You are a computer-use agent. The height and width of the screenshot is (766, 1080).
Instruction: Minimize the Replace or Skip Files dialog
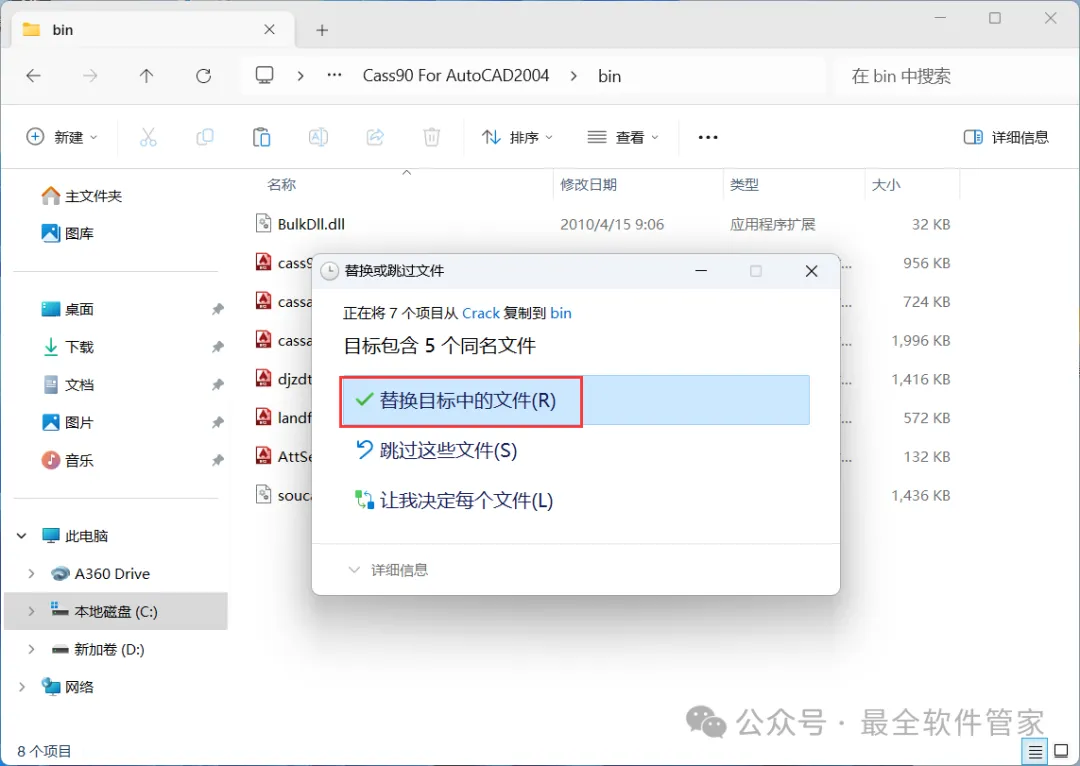pyautogui.click(x=701, y=271)
